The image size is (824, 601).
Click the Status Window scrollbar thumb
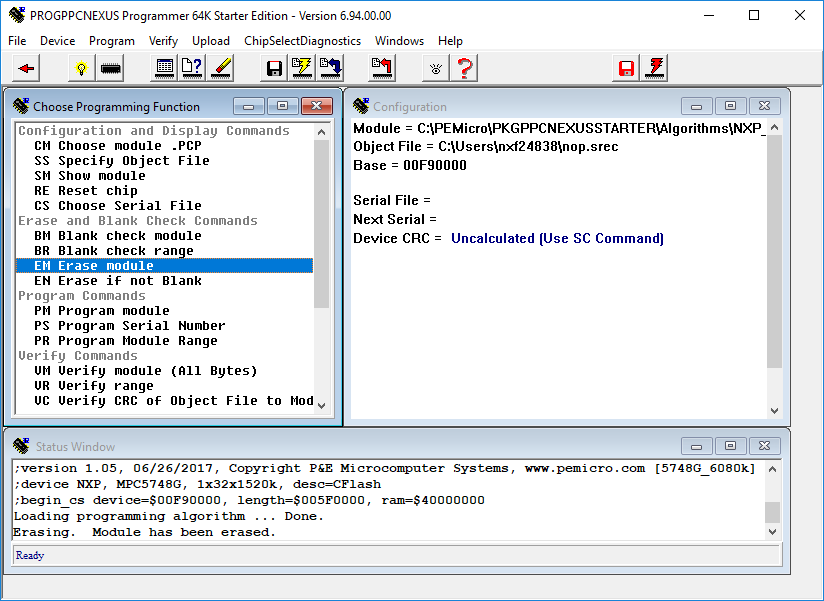(772, 512)
